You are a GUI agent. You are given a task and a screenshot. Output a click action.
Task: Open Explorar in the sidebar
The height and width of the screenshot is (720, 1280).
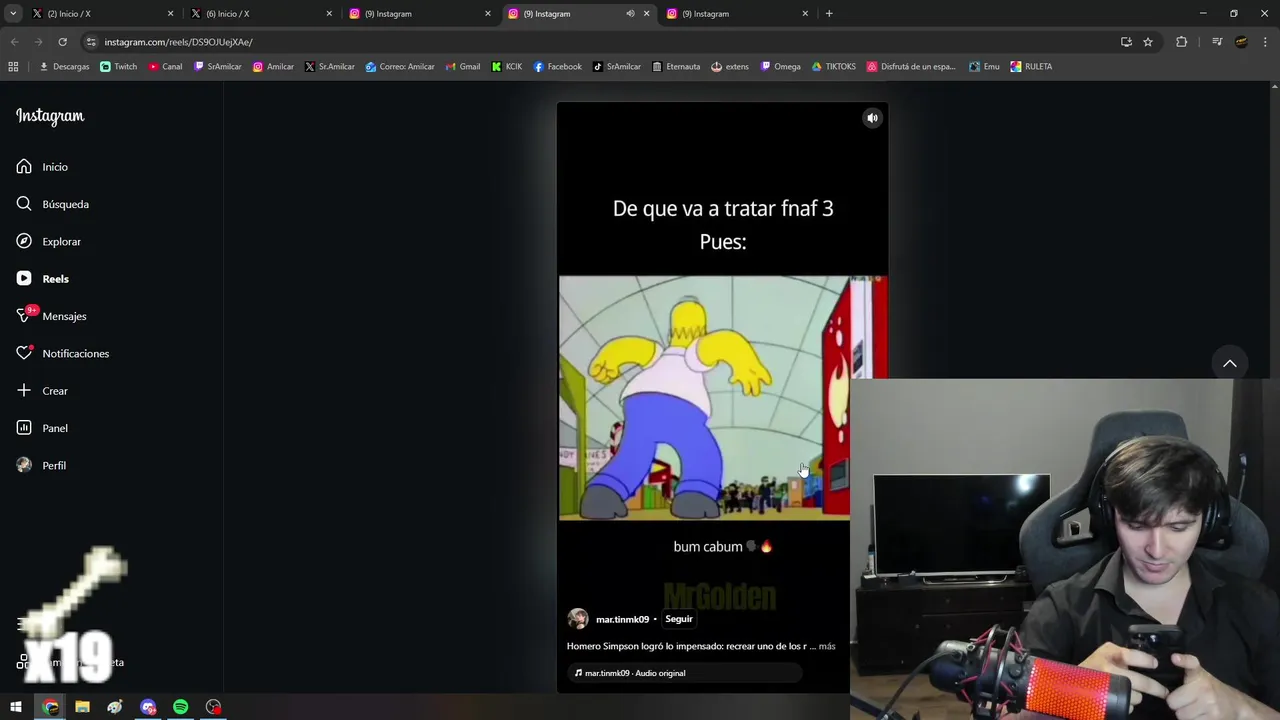48,241
